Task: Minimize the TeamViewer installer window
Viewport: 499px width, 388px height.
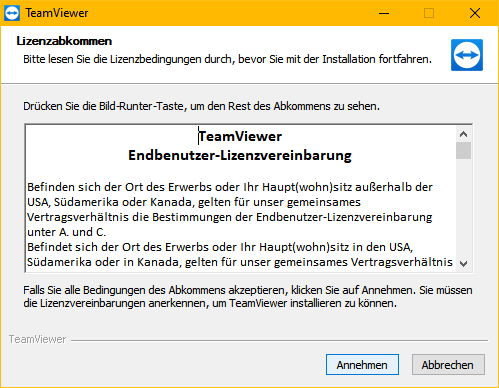Action: 384,13
